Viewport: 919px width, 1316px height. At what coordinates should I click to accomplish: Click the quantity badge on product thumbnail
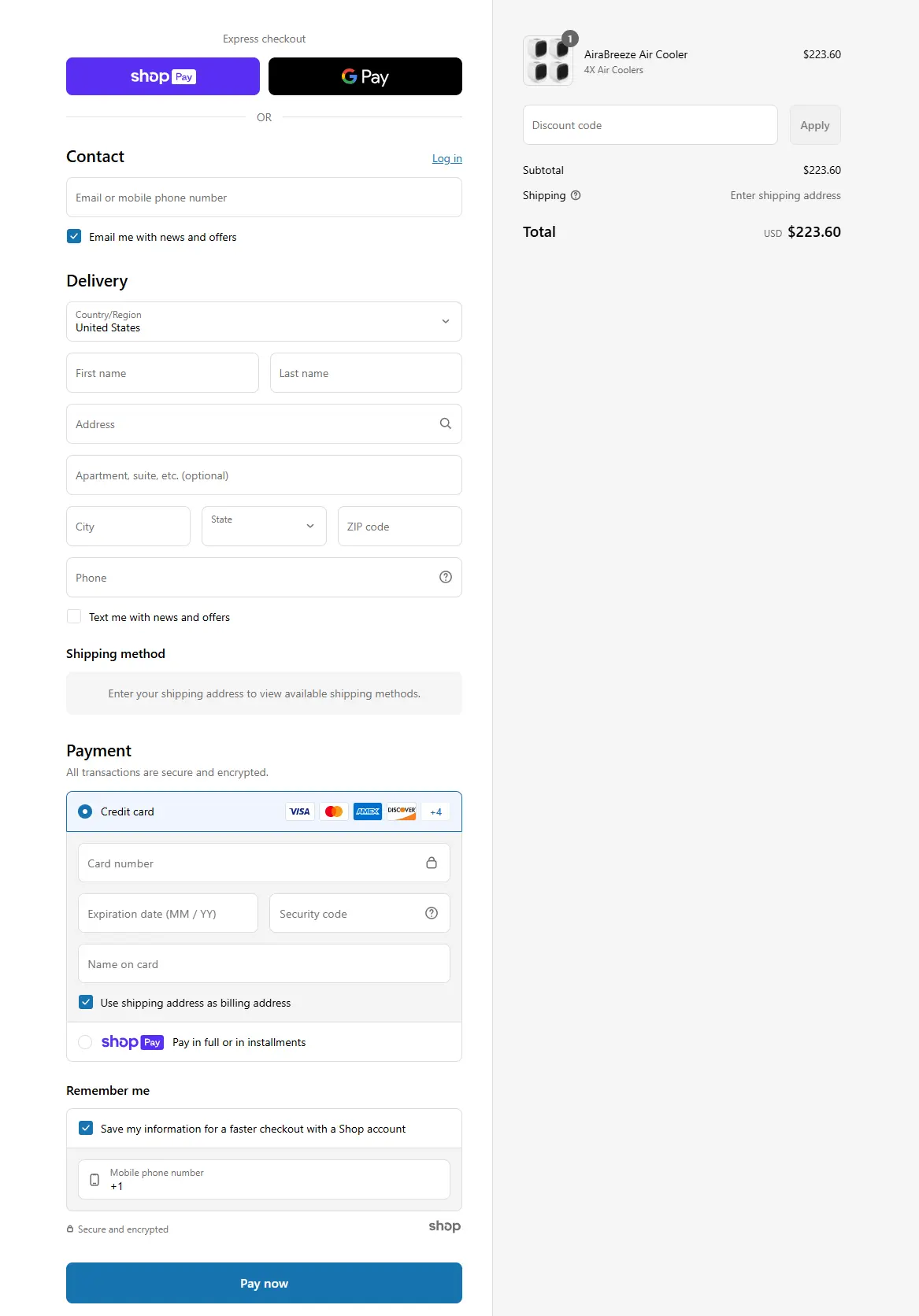click(x=570, y=39)
